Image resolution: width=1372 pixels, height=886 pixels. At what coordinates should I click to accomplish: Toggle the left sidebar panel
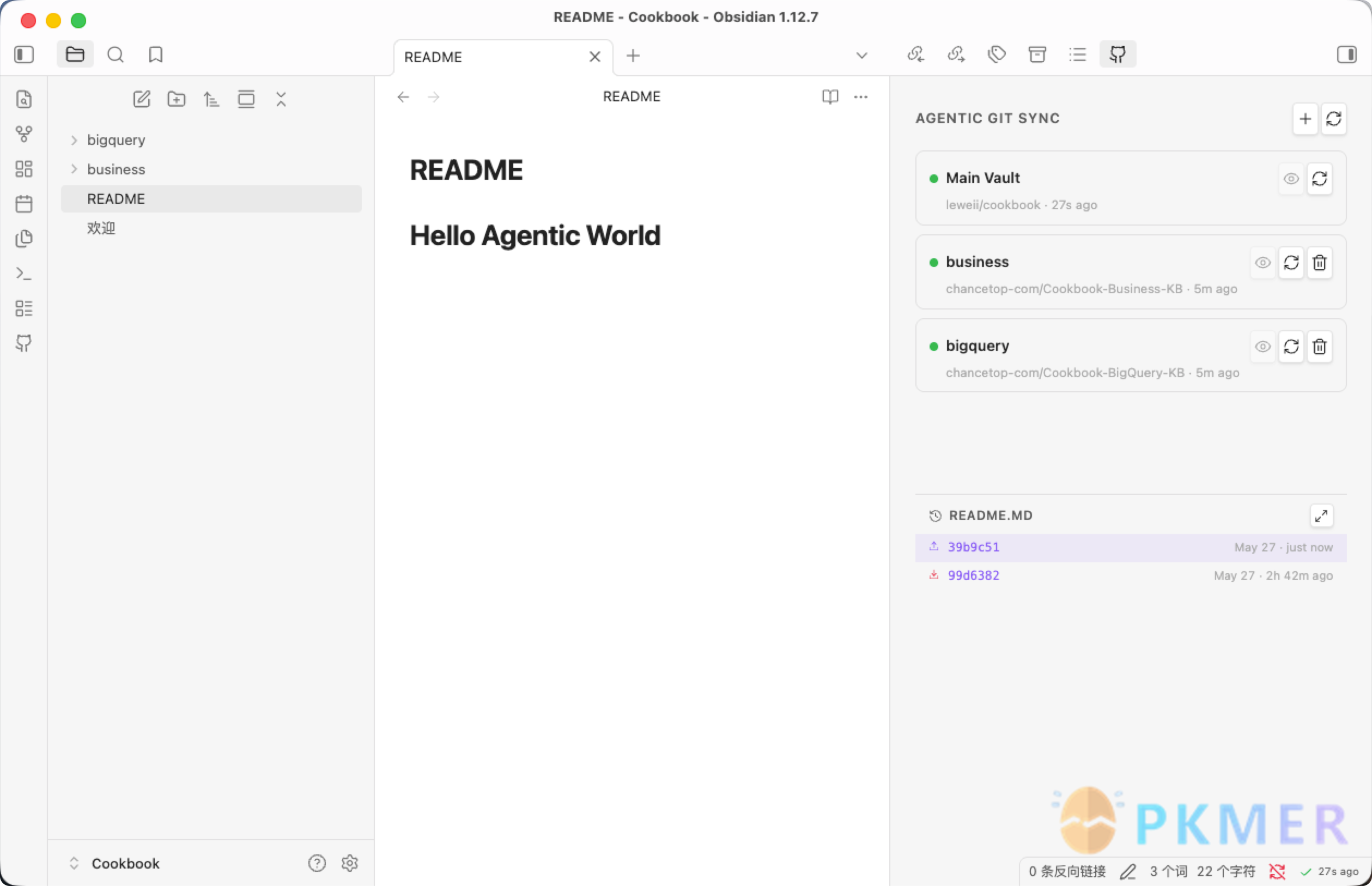24,54
